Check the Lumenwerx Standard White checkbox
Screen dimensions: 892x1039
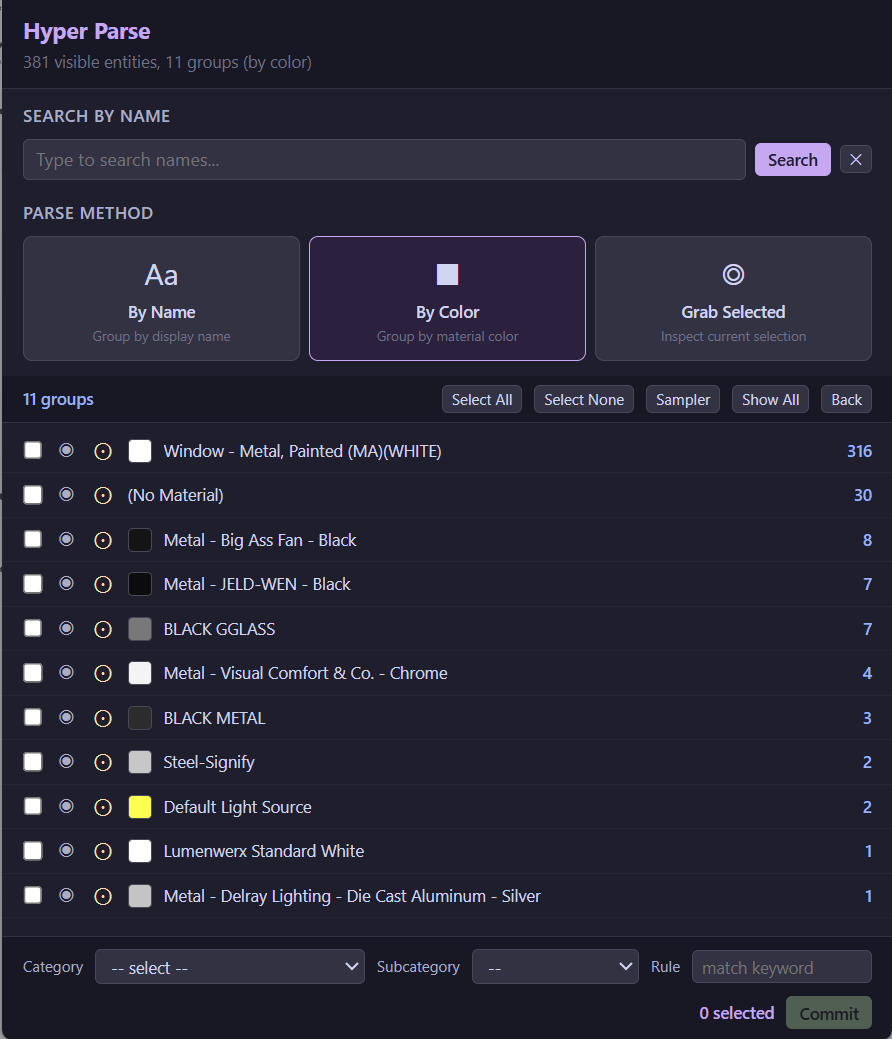click(x=32, y=850)
